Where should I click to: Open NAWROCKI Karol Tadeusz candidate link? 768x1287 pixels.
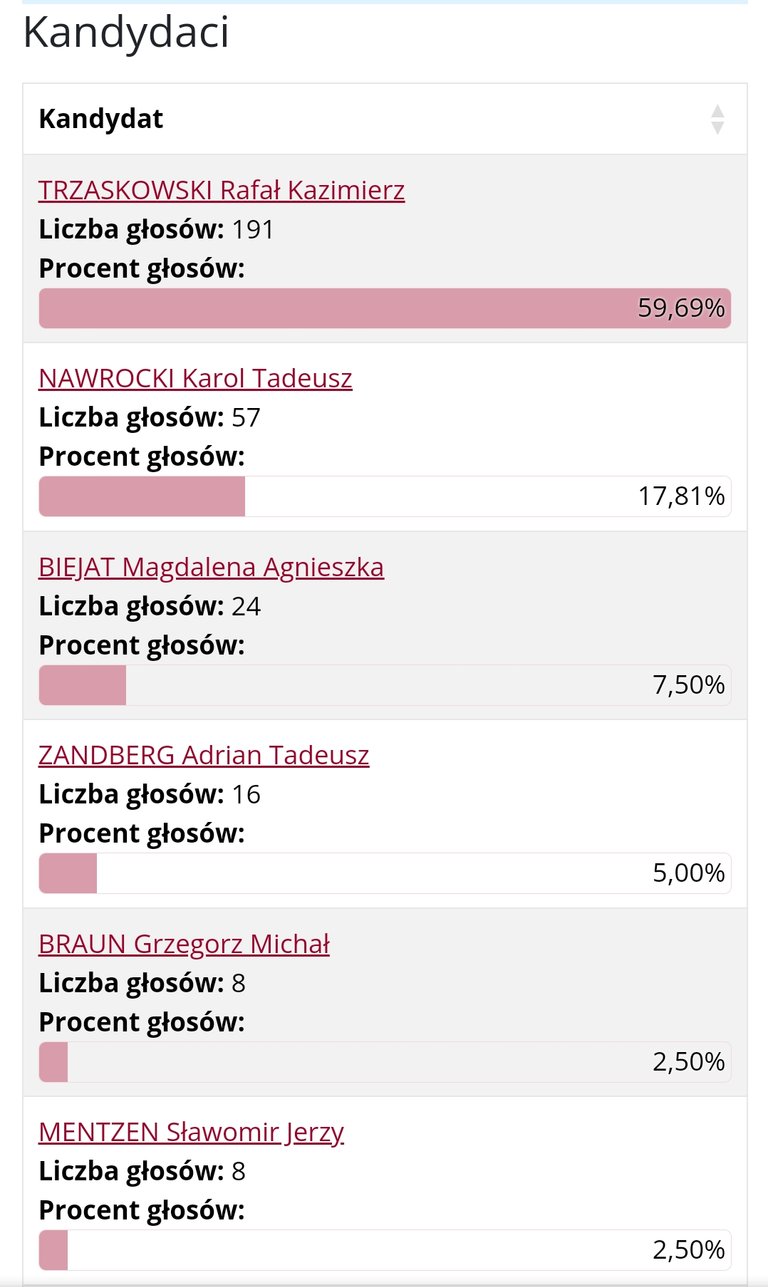196,378
